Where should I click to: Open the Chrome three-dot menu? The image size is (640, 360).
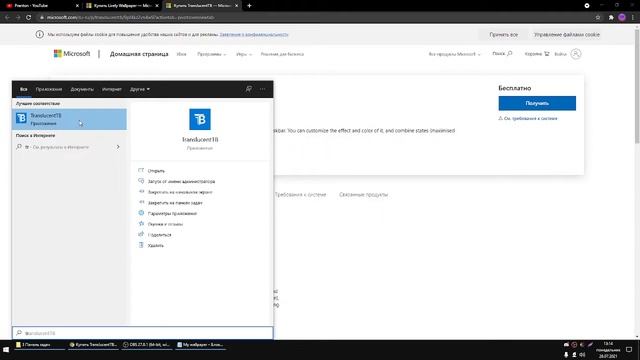[x=633, y=17]
